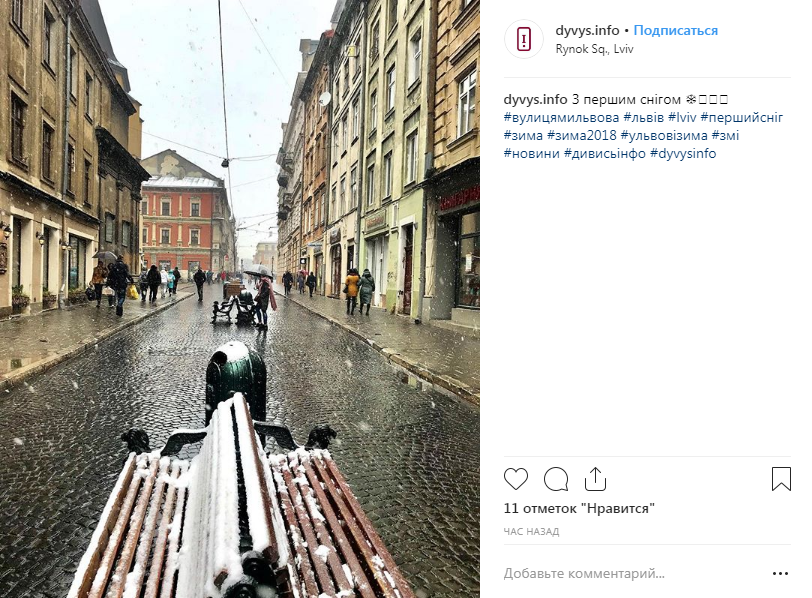
Task: Share the post using the share icon
Action: 595,479
